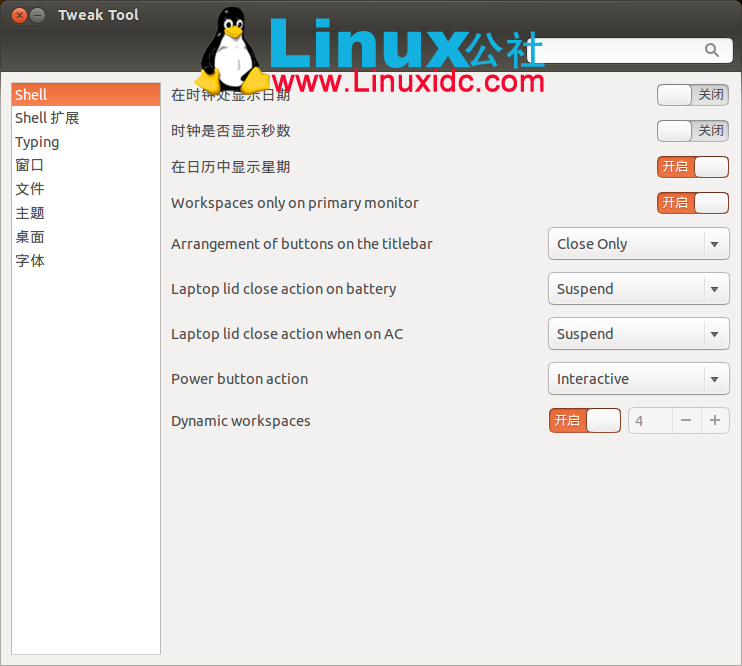Image resolution: width=742 pixels, height=666 pixels.
Task: Open the 桌面 category
Action: pyautogui.click(x=86, y=237)
